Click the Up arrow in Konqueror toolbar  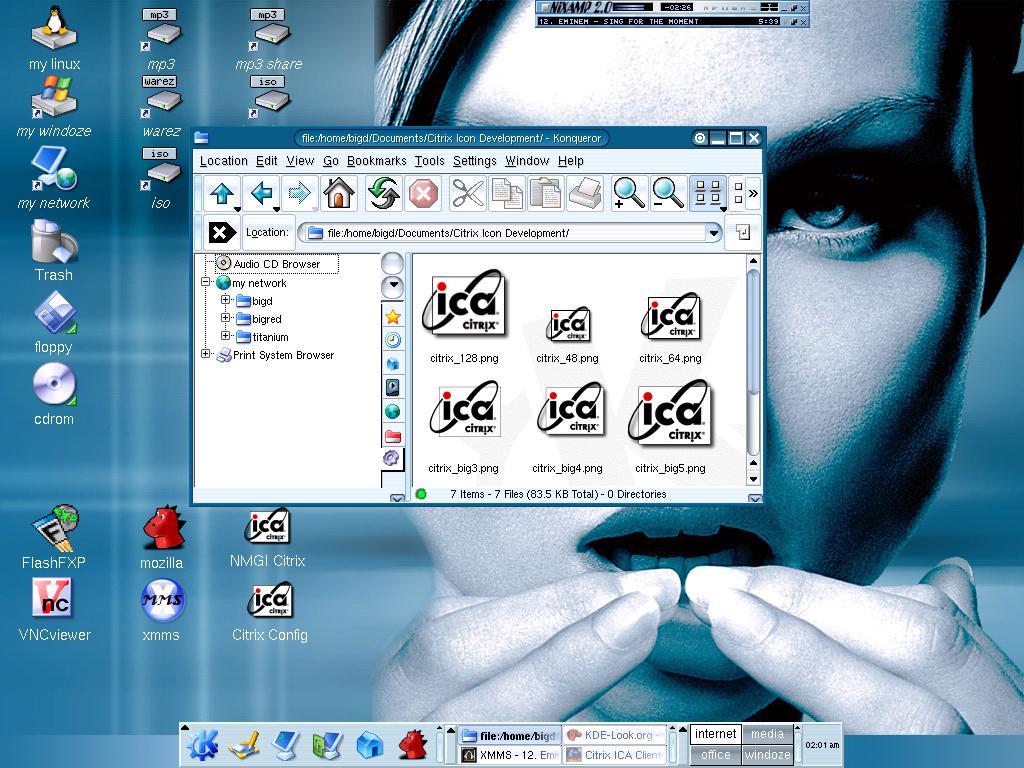click(x=222, y=193)
